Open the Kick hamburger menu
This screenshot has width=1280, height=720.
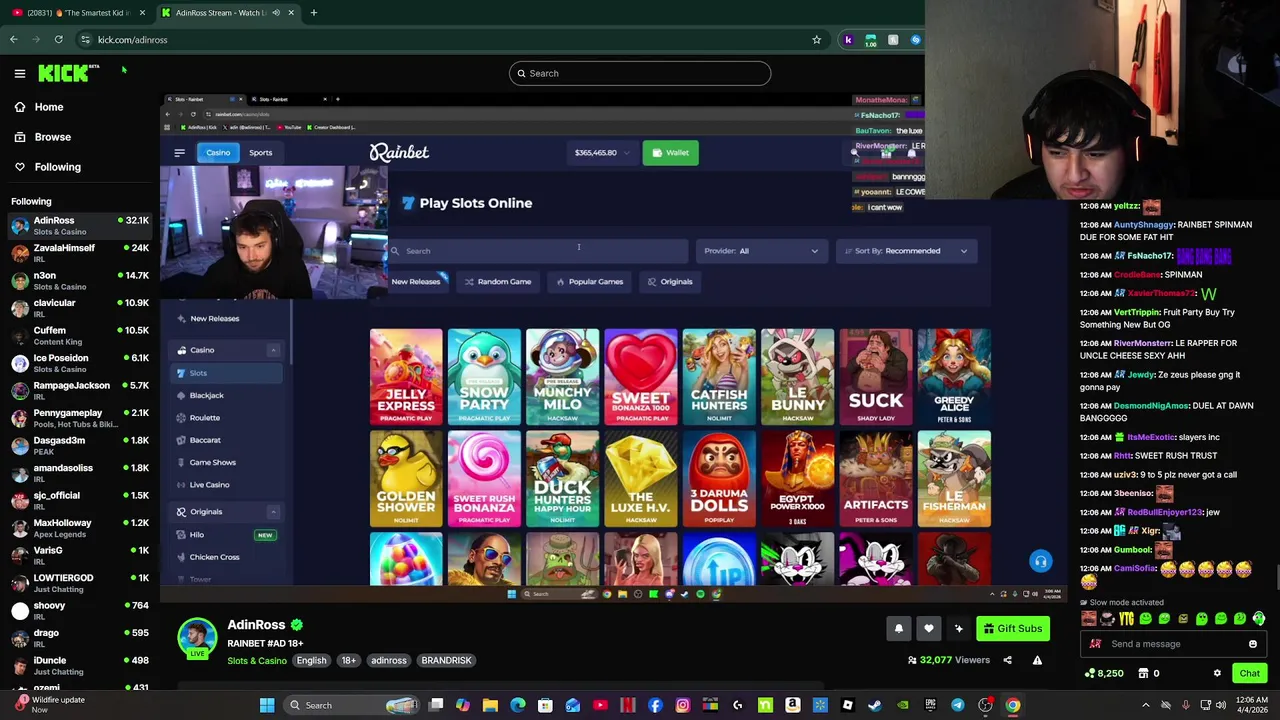(x=19, y=73)
